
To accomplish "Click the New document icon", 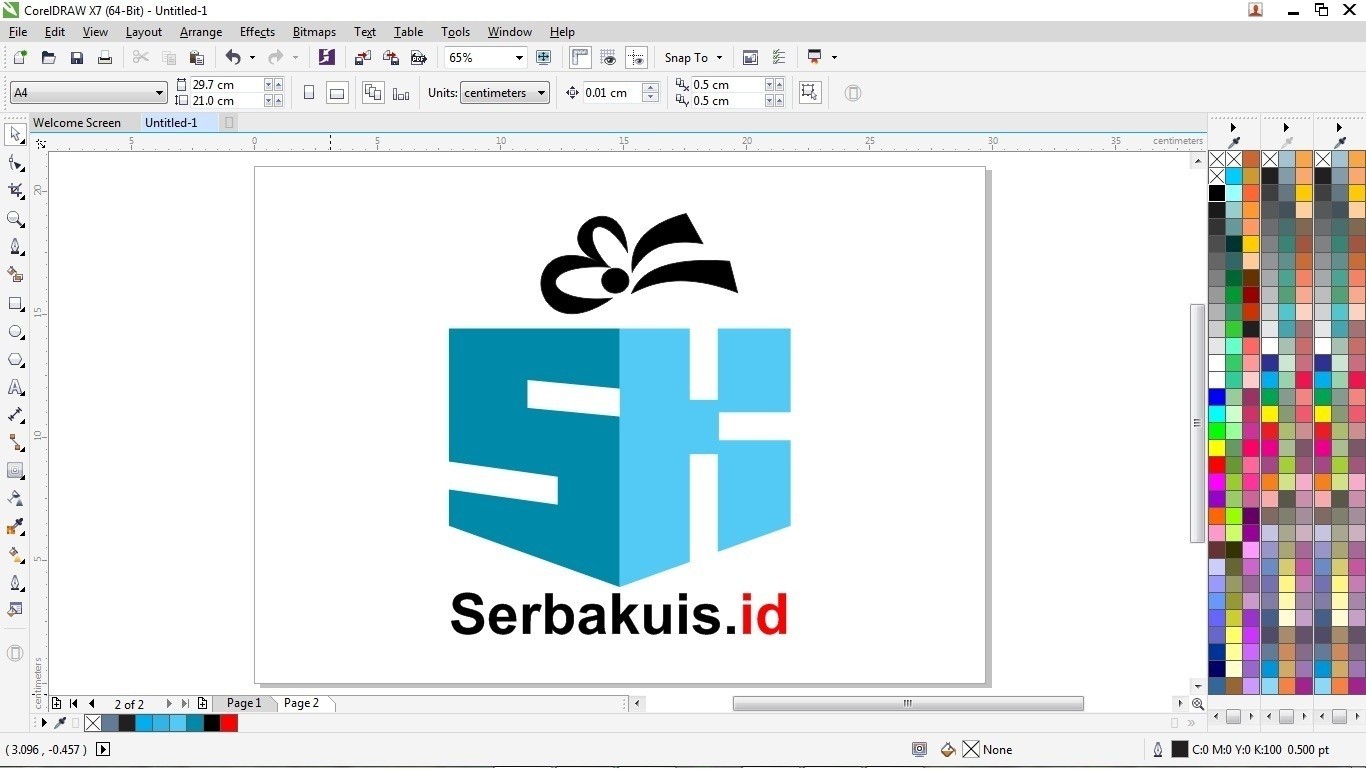I will (x=20, y=58).
